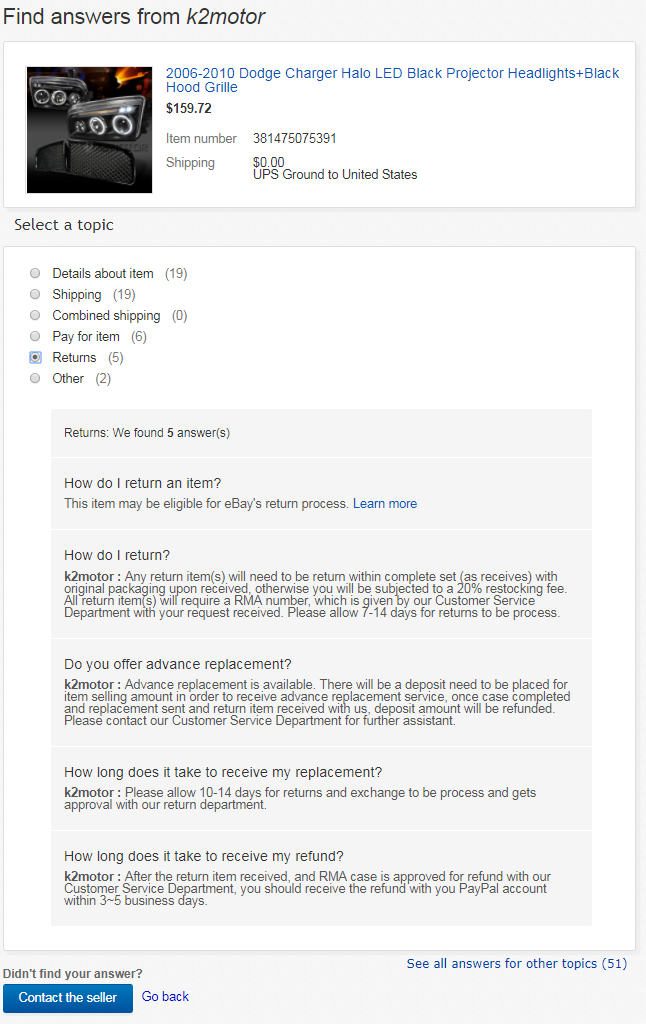Choose the Combined shipping radio option
Image resolution: width=646 pixels, height=1024 pixels.
(x=35, y=315)
